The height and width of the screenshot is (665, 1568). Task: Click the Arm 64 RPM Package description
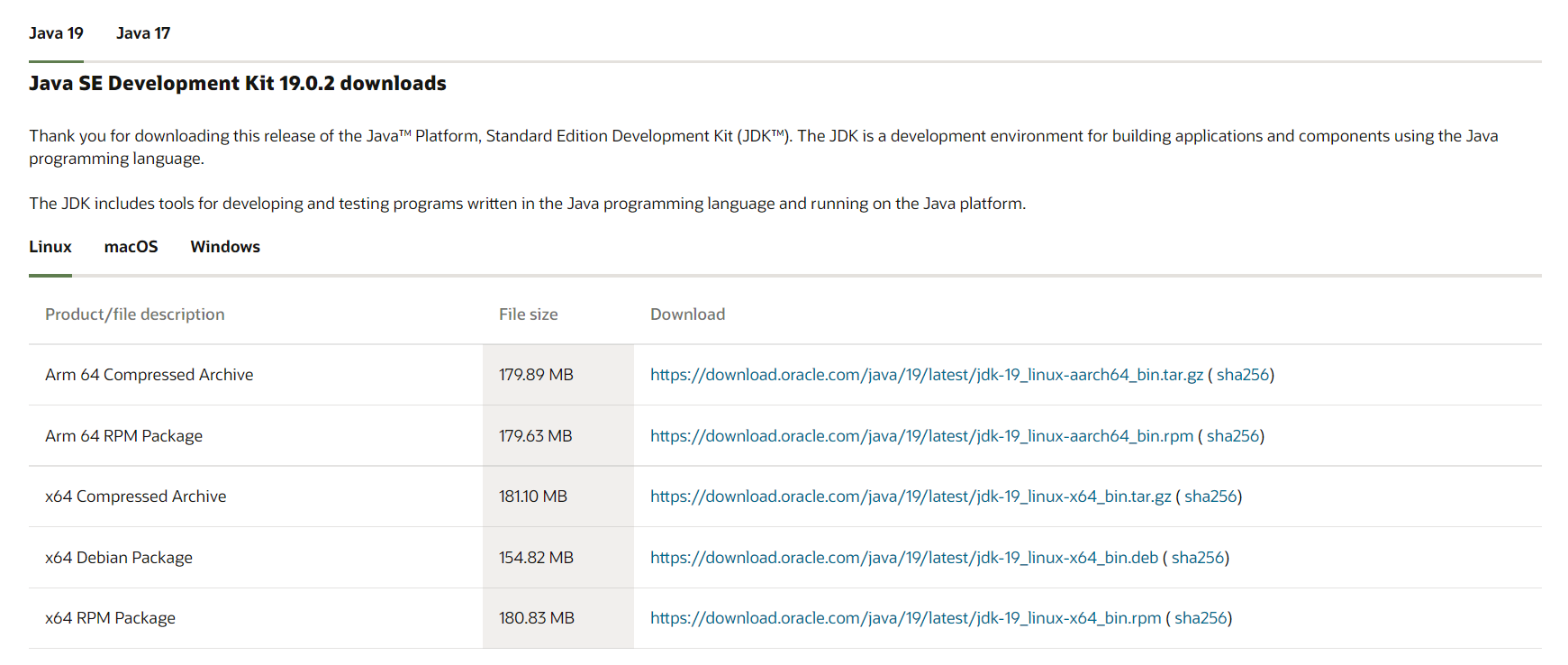[x=124, y=436]
